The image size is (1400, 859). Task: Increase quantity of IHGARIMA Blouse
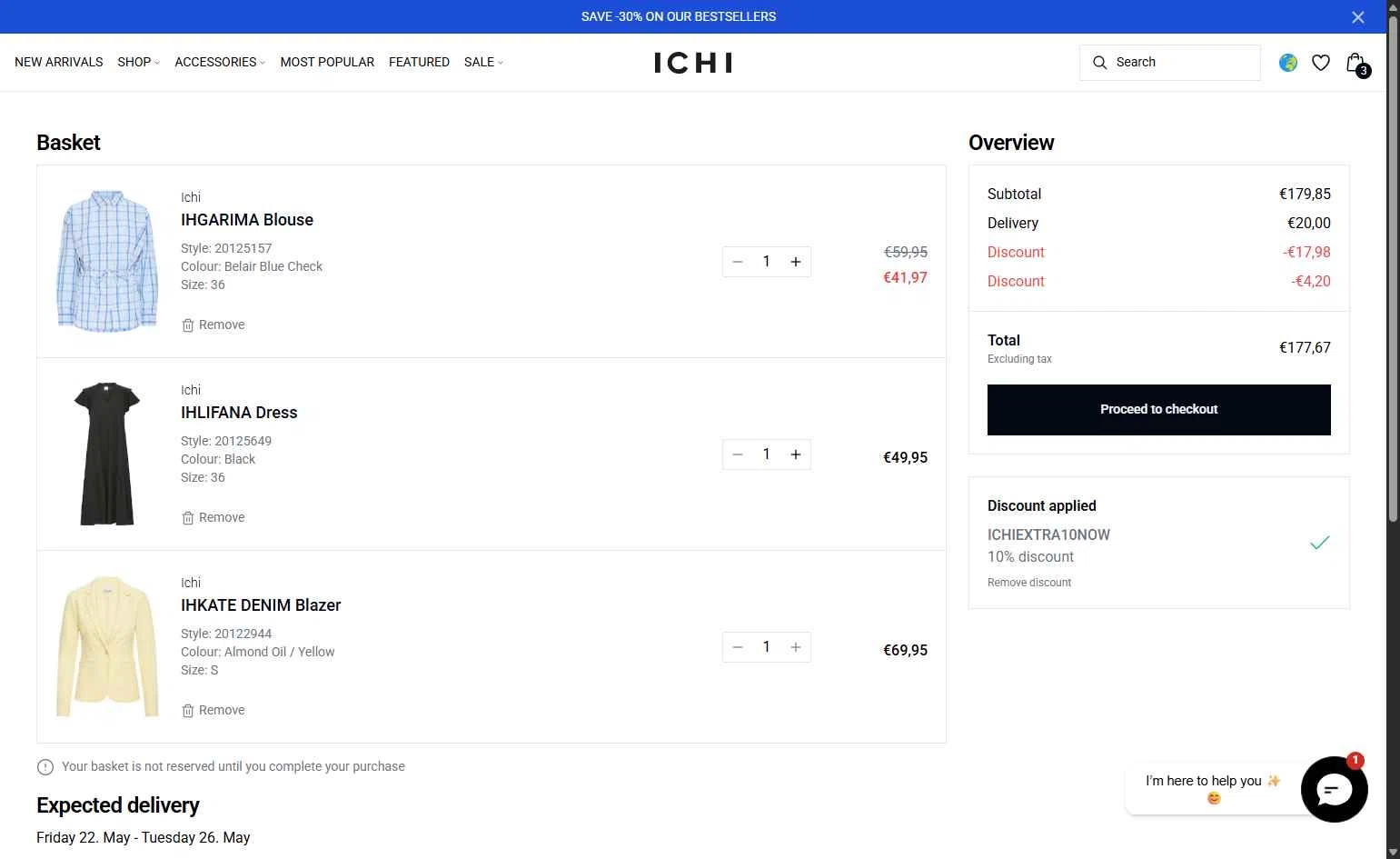(x=796, y=262)
